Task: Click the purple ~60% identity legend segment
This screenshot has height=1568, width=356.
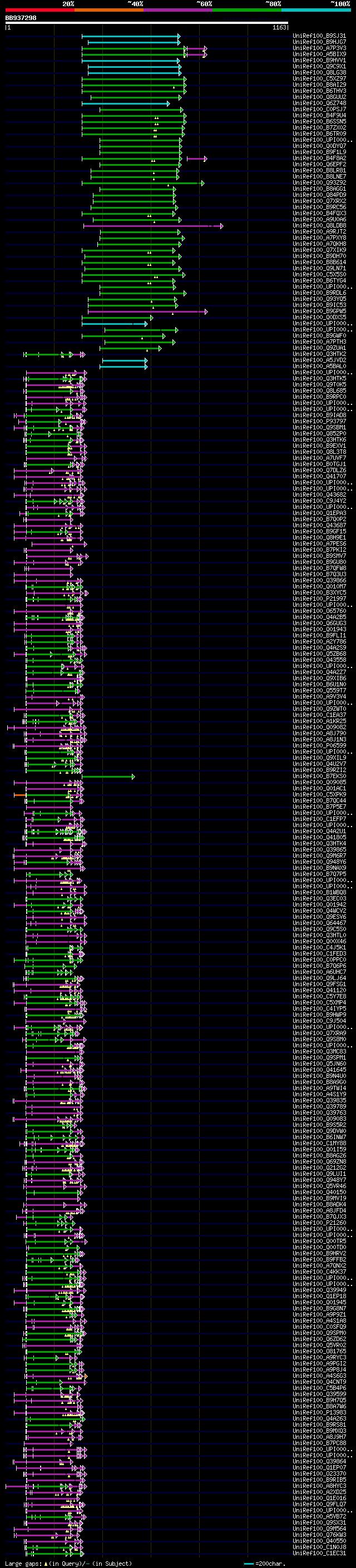Action: point(179,10)
